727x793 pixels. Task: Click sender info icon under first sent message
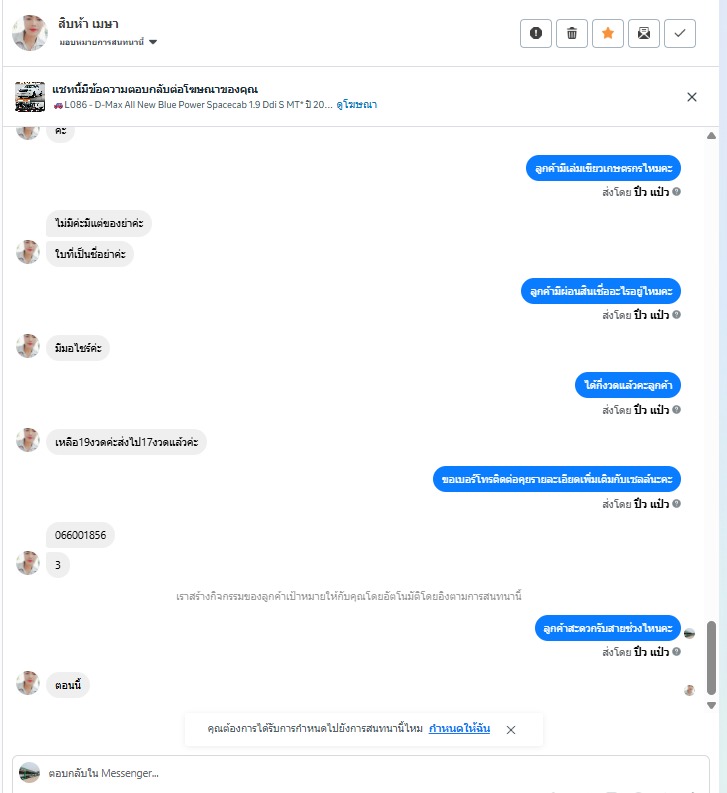pos(676,192)
